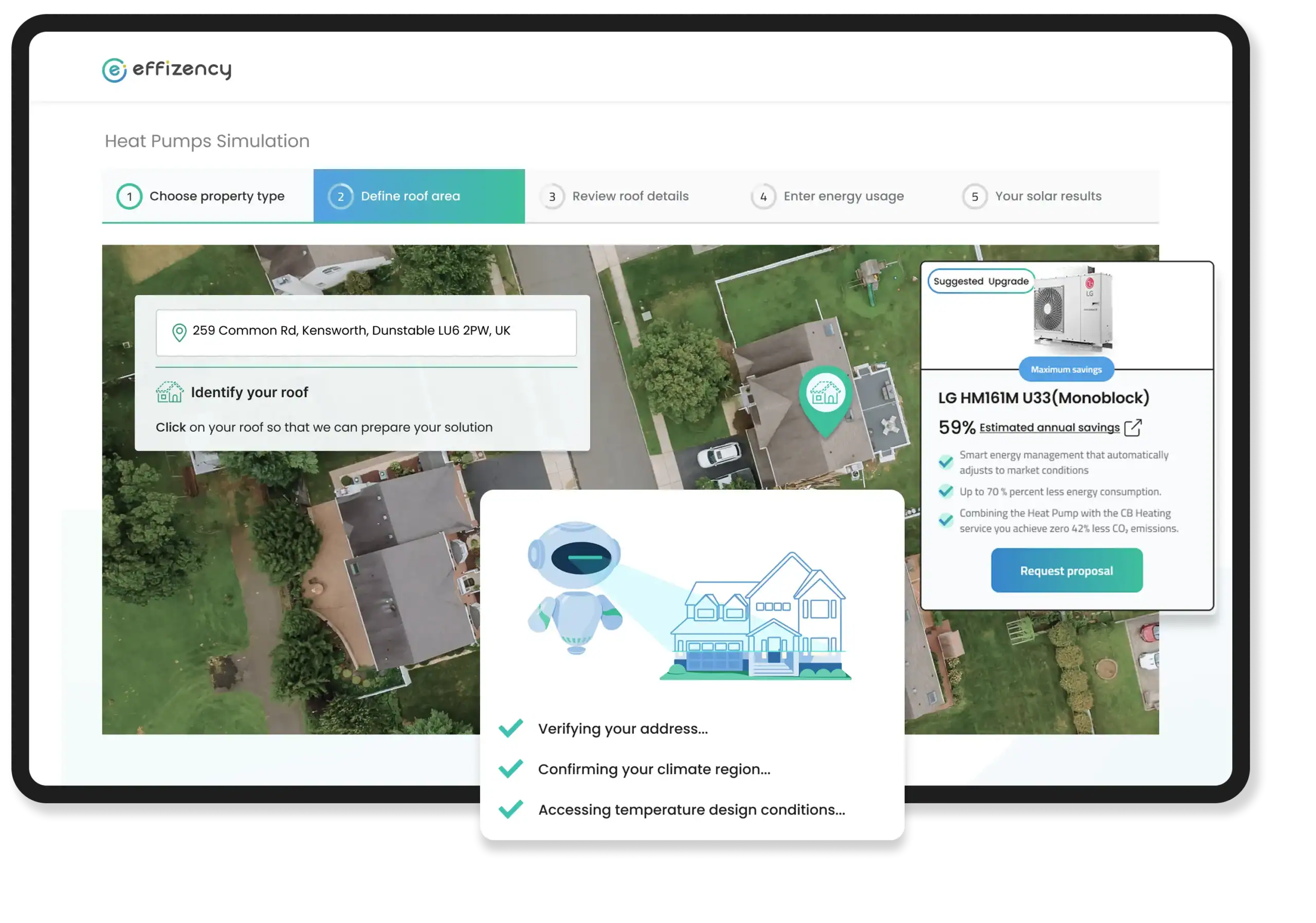Image resolution: width=1316 pixels, height=923 pixels.
Task: Click checkmark beside Combining the Heat Pump
Action: (x=946, y=520)
